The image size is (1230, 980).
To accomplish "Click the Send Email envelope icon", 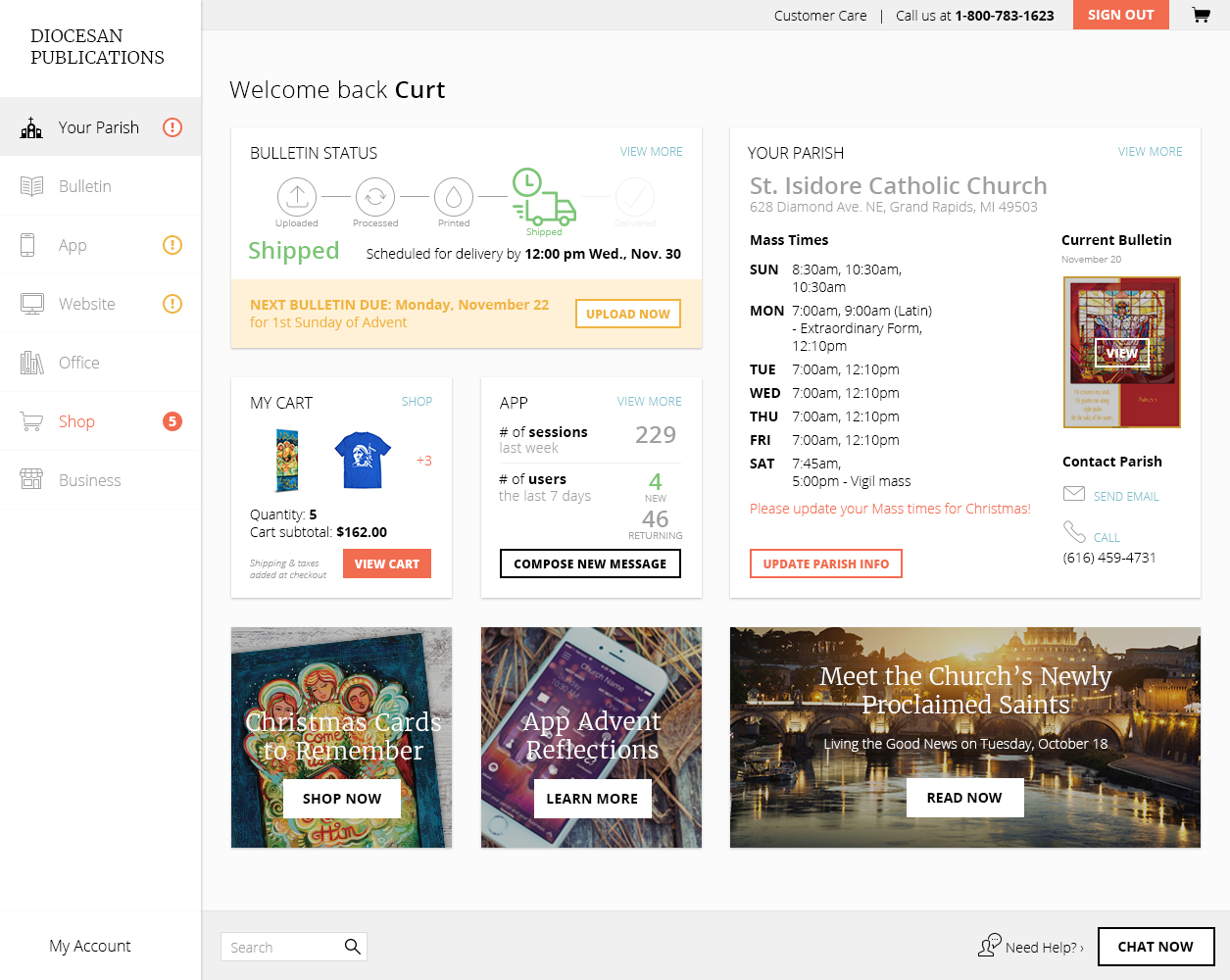I will click(1074, 494).
